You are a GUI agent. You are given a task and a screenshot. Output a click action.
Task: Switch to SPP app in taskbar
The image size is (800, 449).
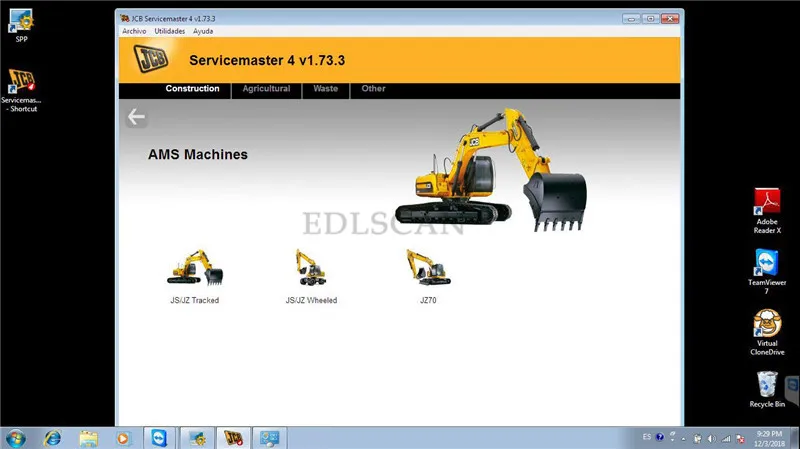pos(197,438)
